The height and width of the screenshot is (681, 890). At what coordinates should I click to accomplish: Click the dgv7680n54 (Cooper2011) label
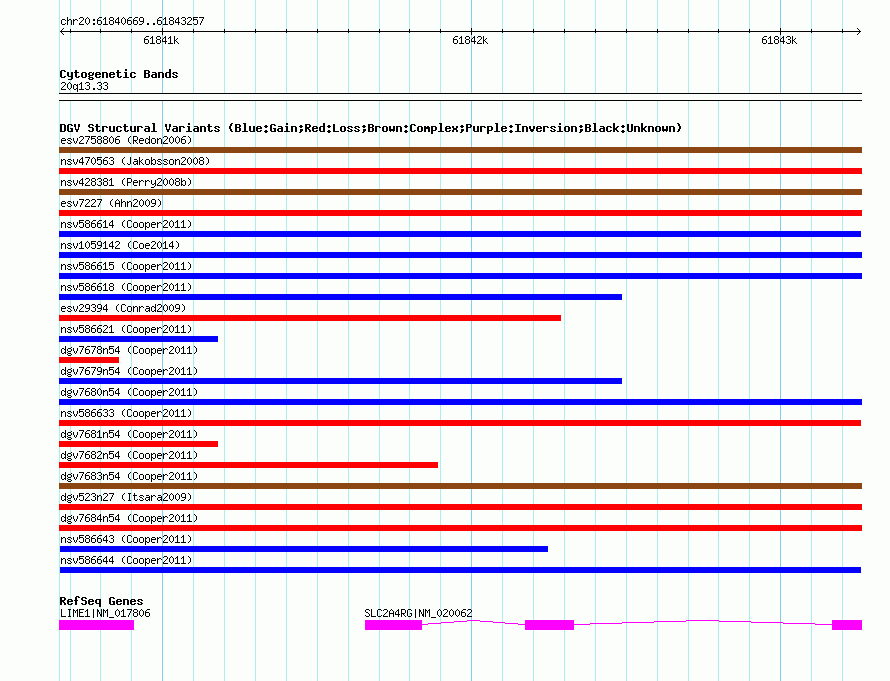pyautogui.click(x=129, y=392)
